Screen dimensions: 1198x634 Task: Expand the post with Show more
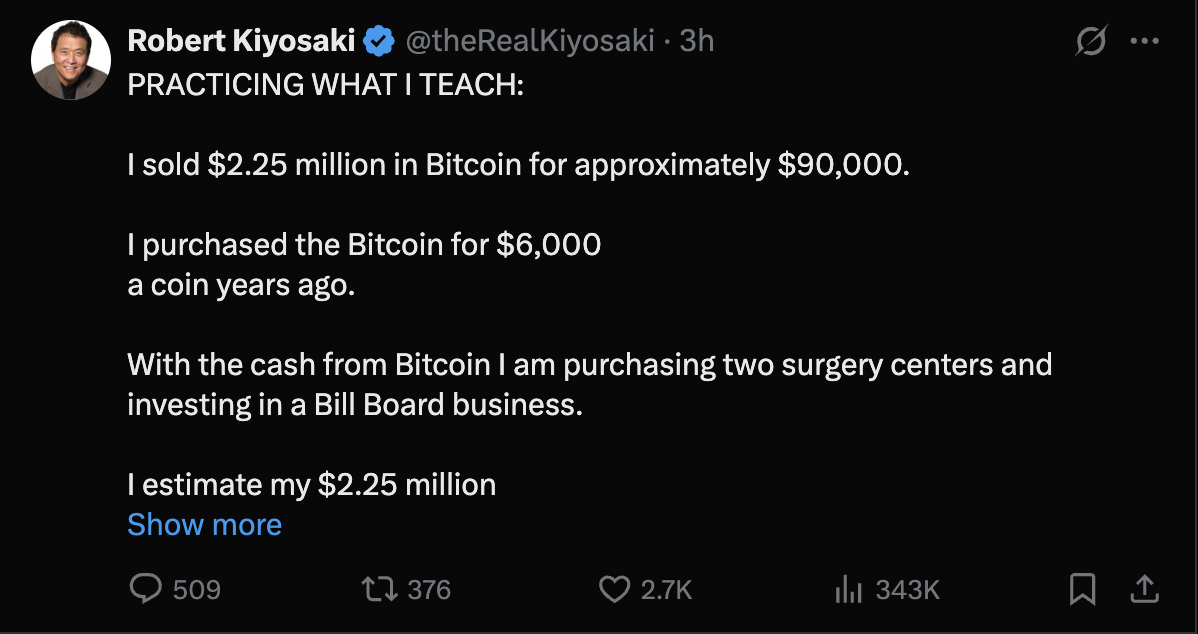coord(204,524)
